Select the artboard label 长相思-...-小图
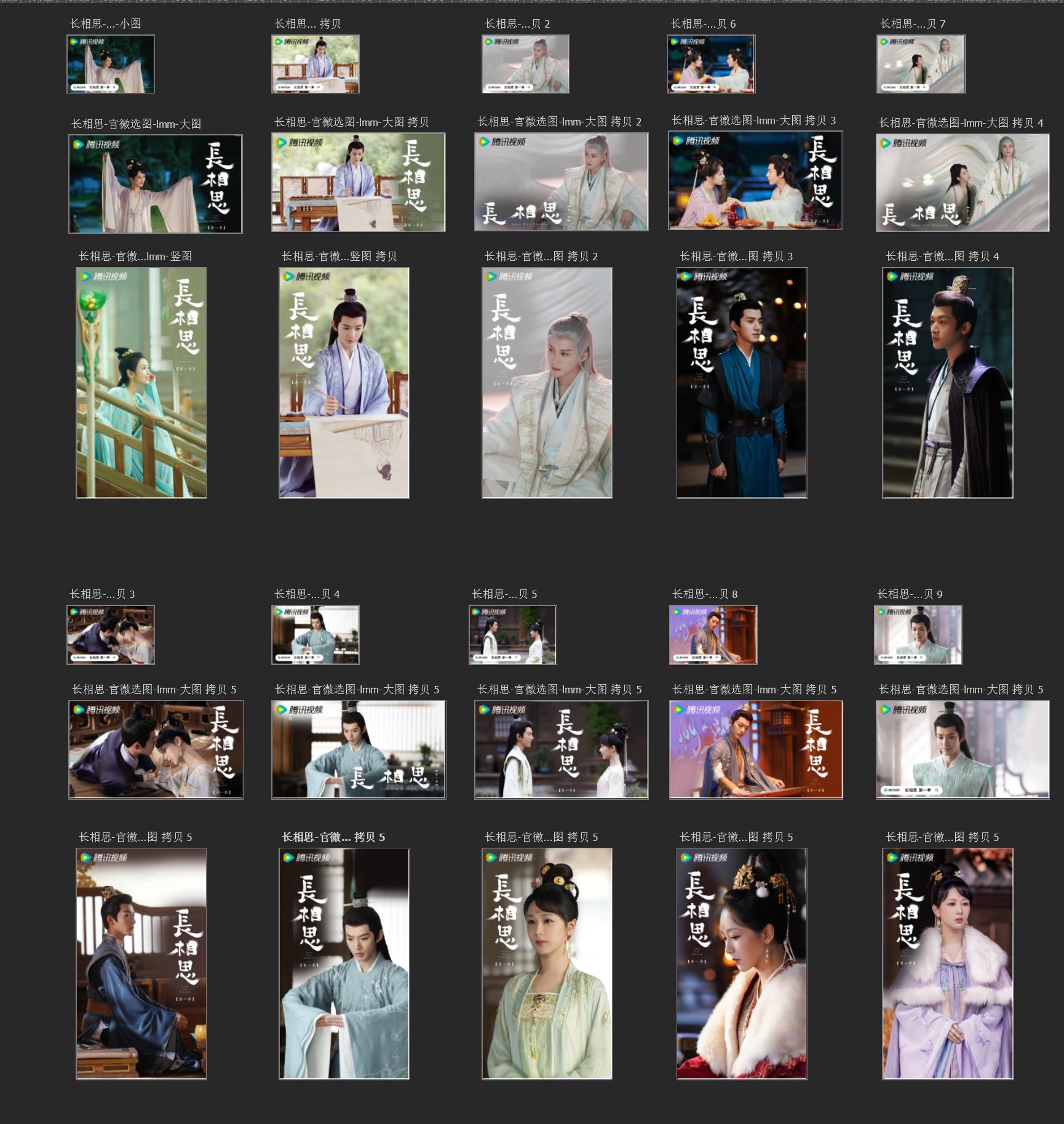This screenshot has width=1064, height=1124. point(105,23)
